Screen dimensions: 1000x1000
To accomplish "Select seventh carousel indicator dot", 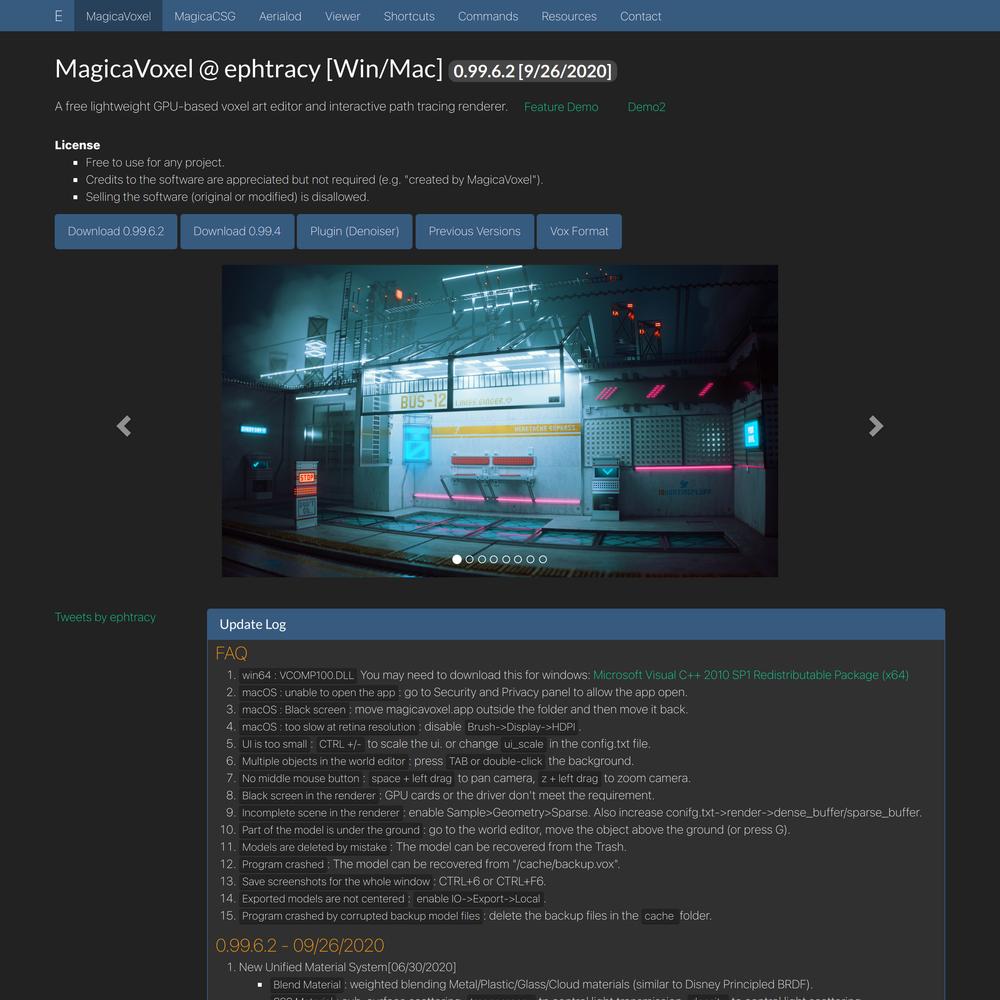I will coord(530,559).
